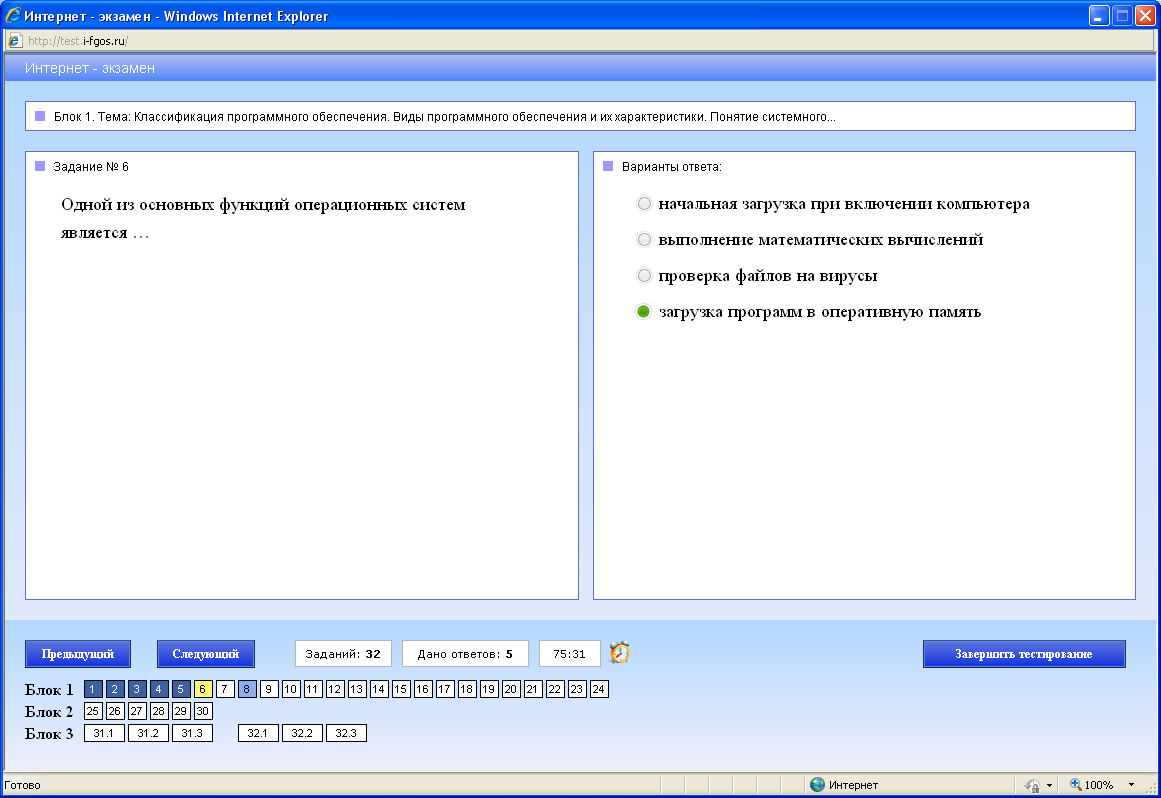Screen dimensions: 1161x798
Task: Go to question 5 box
Action: [181, 689]
